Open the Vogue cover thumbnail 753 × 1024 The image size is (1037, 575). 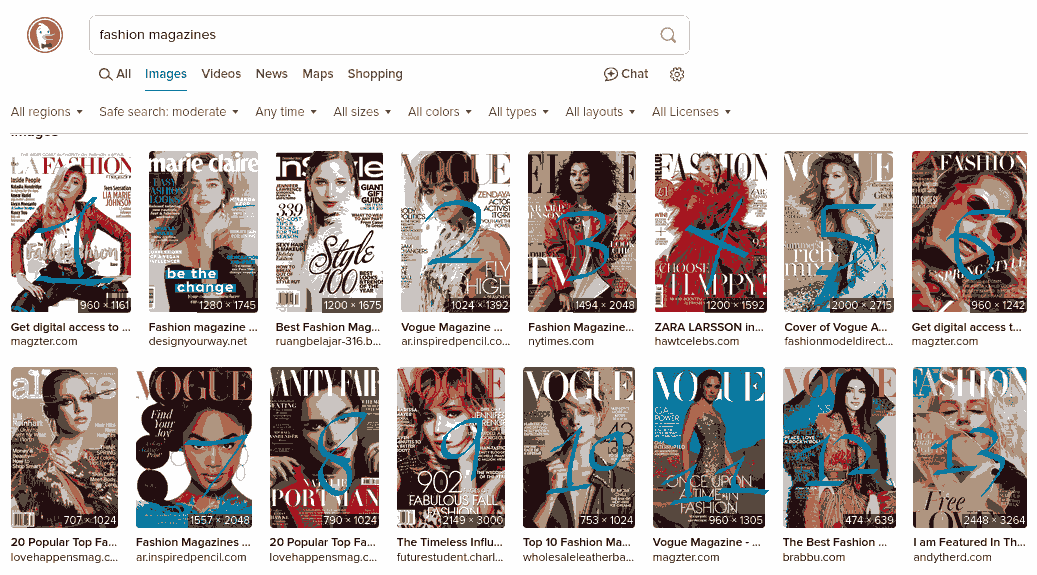pyautogui.click(x=579, y=447)
